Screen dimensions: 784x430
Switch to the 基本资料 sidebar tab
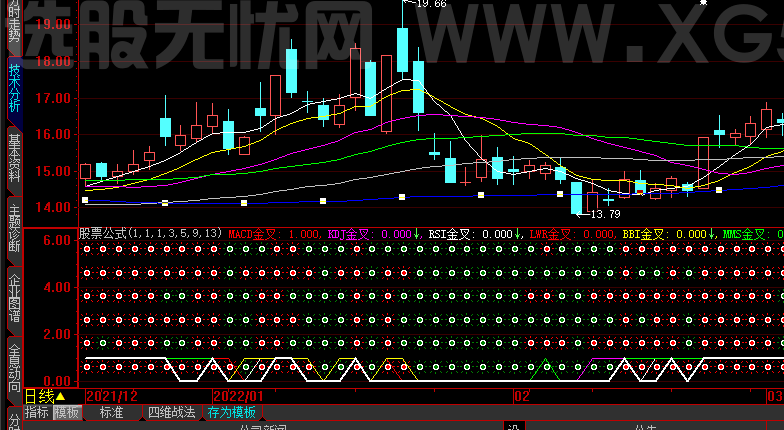14,159
